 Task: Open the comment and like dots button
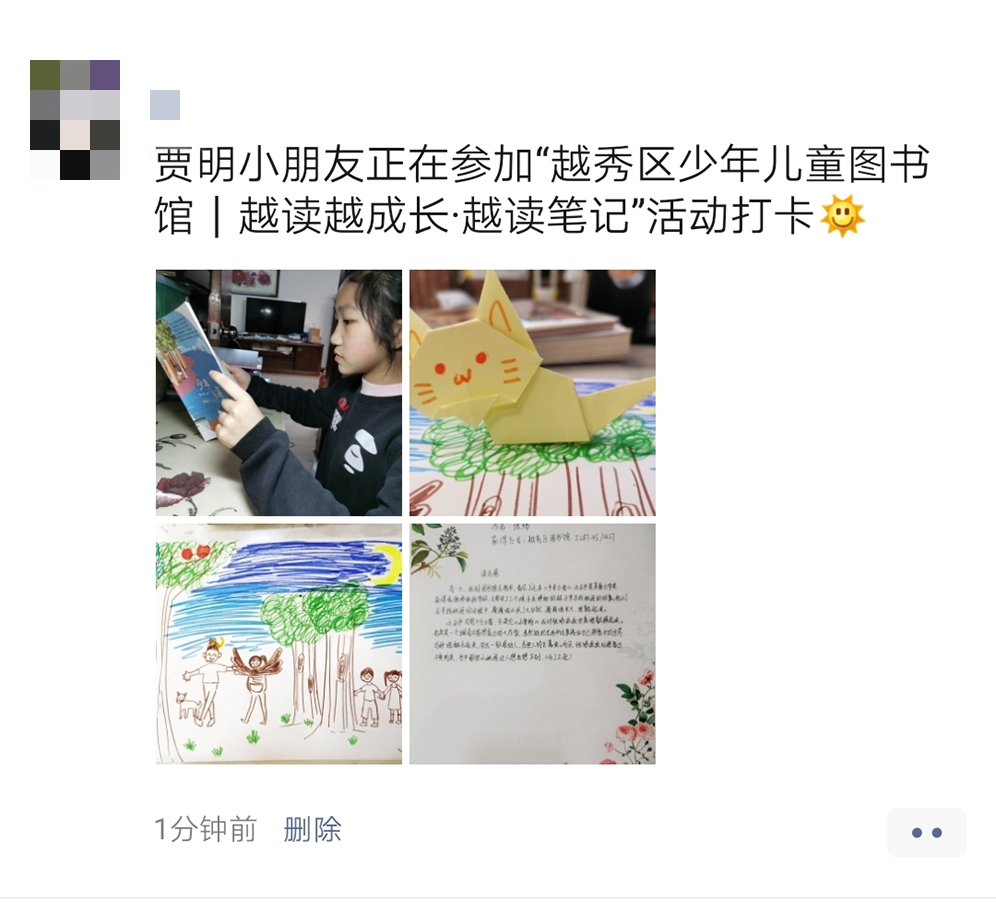(x=926, y=832)
